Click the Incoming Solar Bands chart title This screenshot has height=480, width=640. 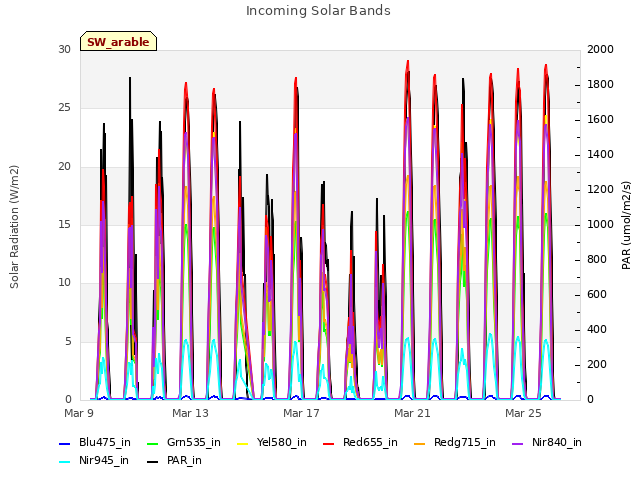(318, 11)
